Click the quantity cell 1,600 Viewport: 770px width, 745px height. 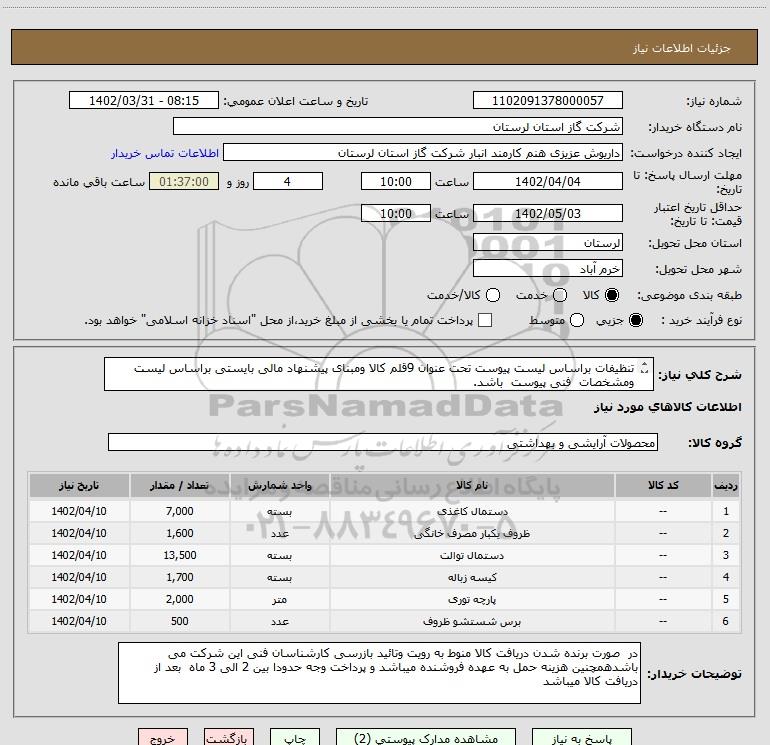point(180,533)
